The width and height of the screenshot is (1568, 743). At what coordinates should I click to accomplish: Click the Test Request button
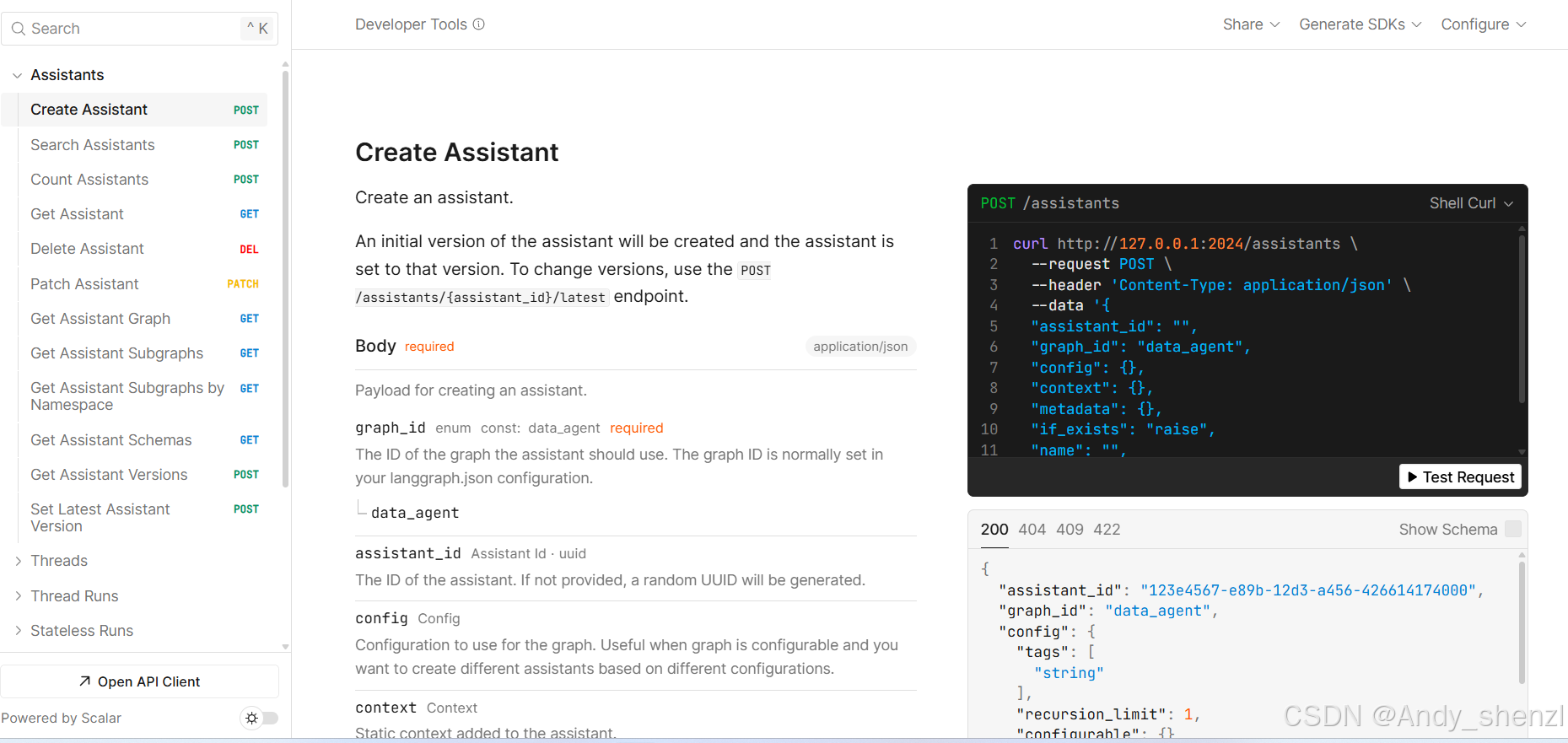[x=1460, y=476]
